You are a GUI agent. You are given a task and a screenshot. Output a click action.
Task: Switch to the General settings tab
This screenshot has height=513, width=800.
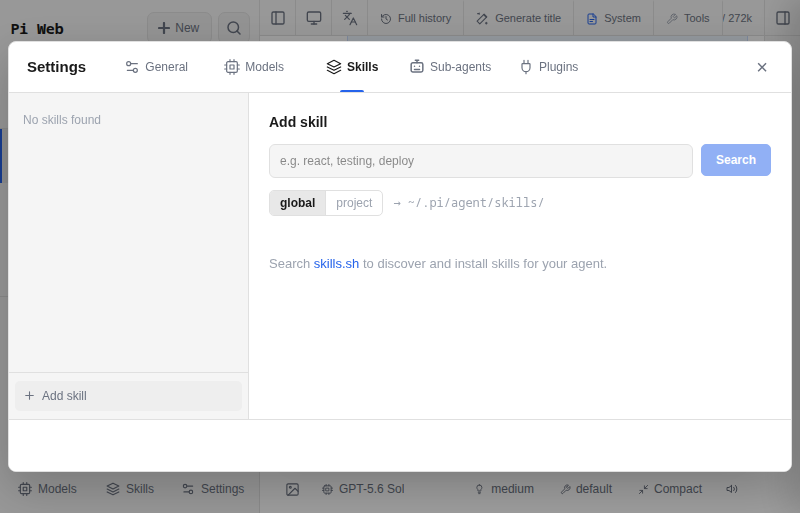(157, 67)
